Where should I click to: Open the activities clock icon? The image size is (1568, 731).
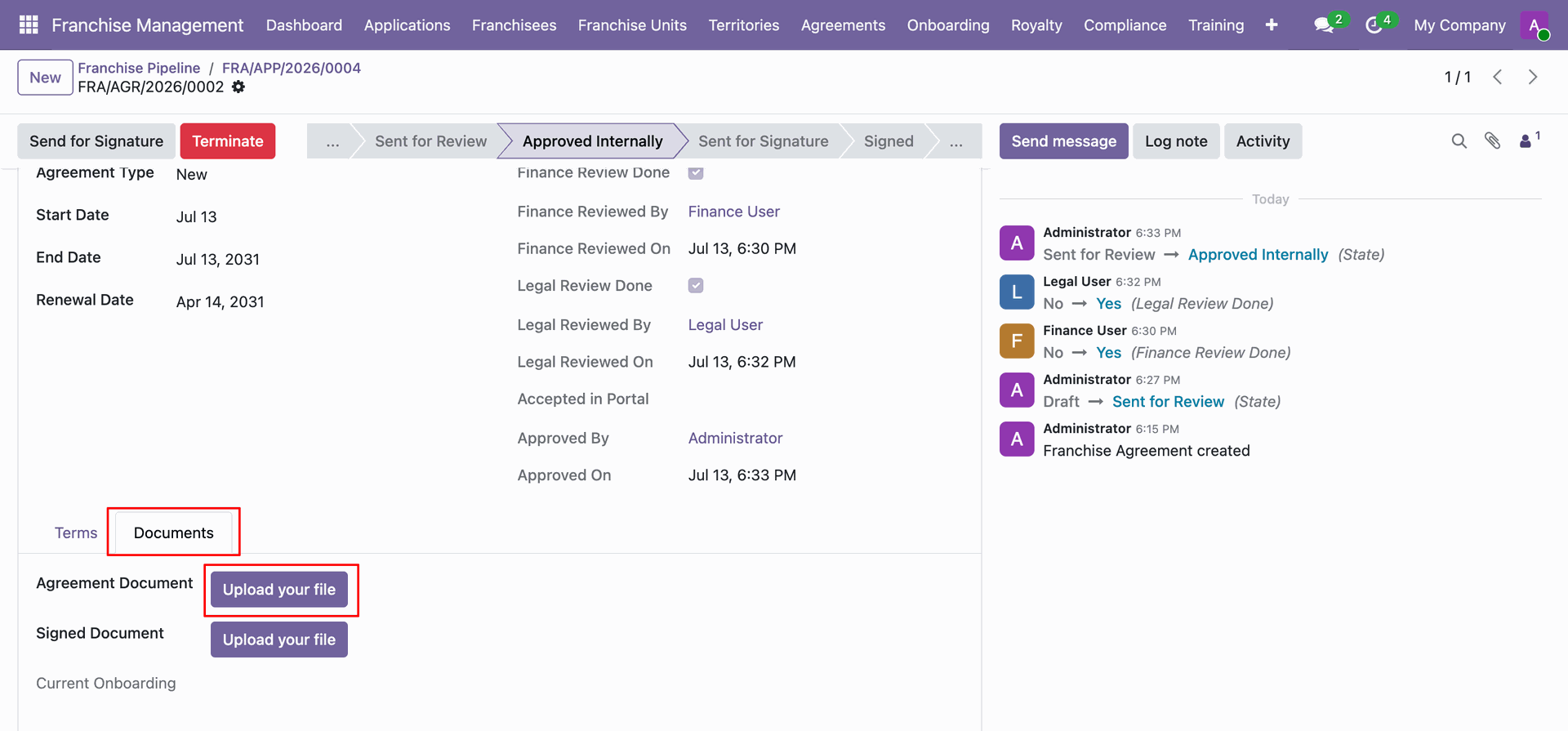[1374, 25]
